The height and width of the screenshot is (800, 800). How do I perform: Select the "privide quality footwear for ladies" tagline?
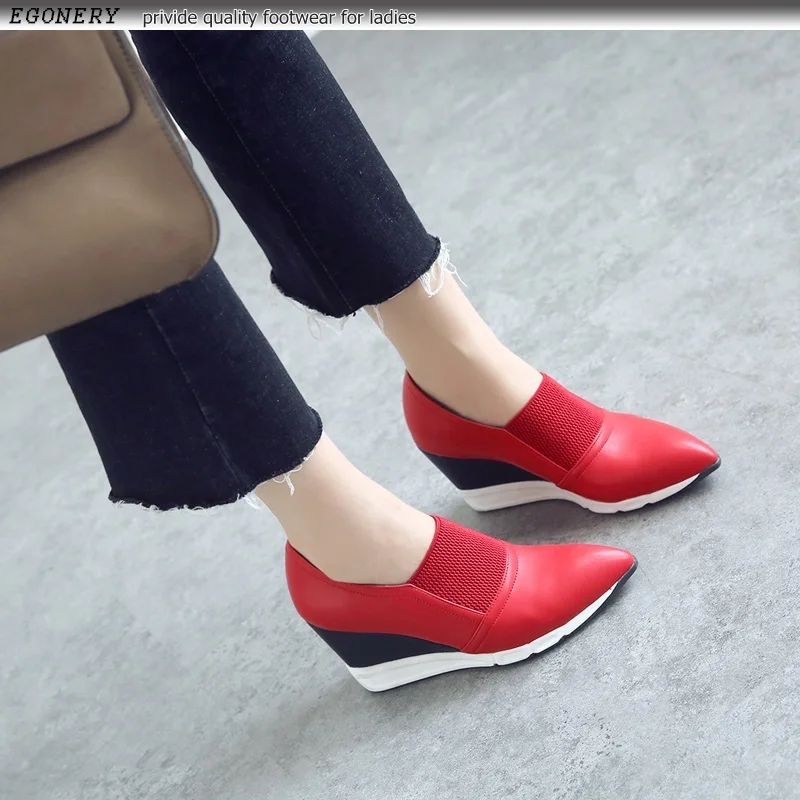279,18
